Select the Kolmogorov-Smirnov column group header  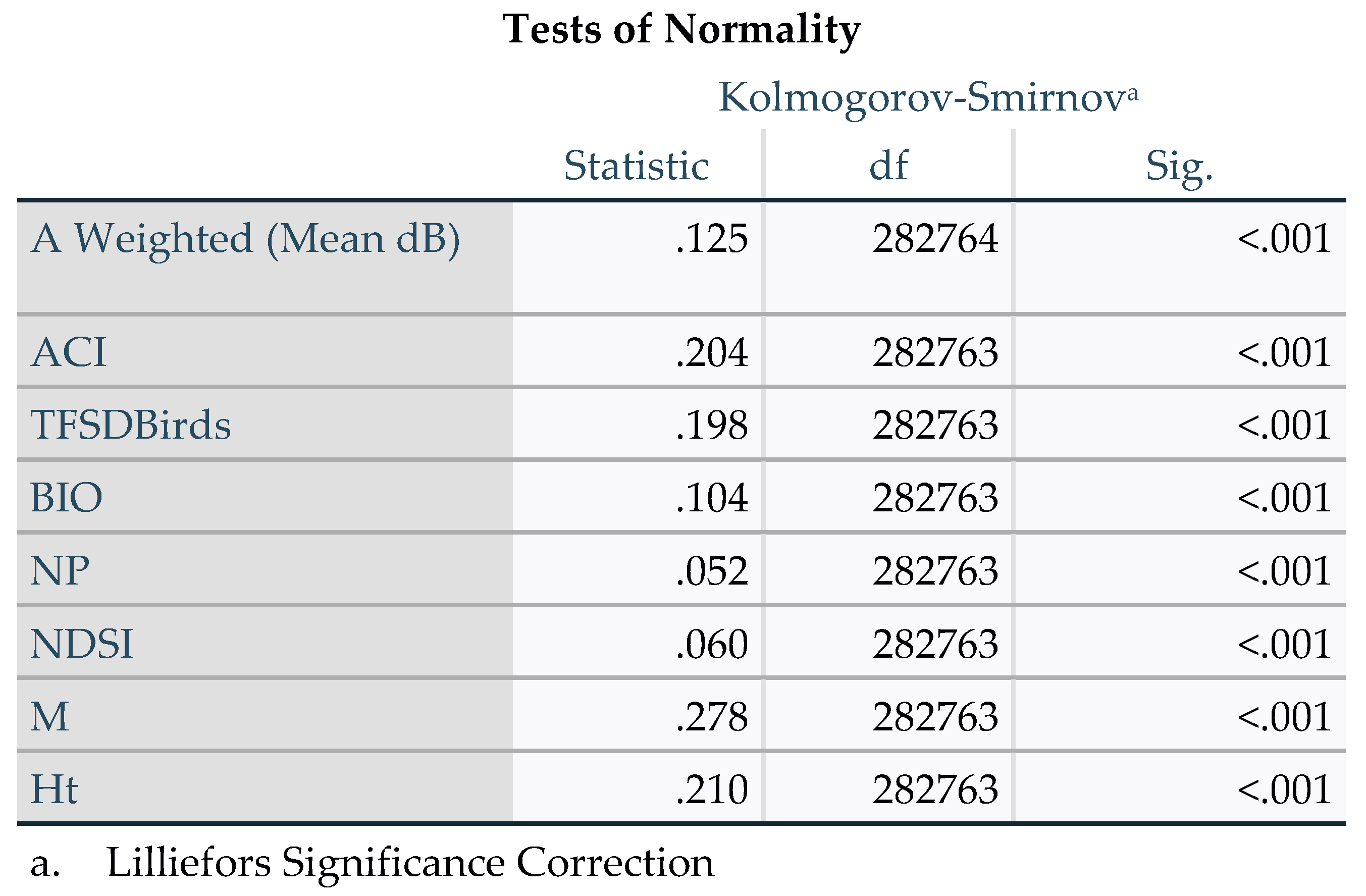tap(928, 97)
